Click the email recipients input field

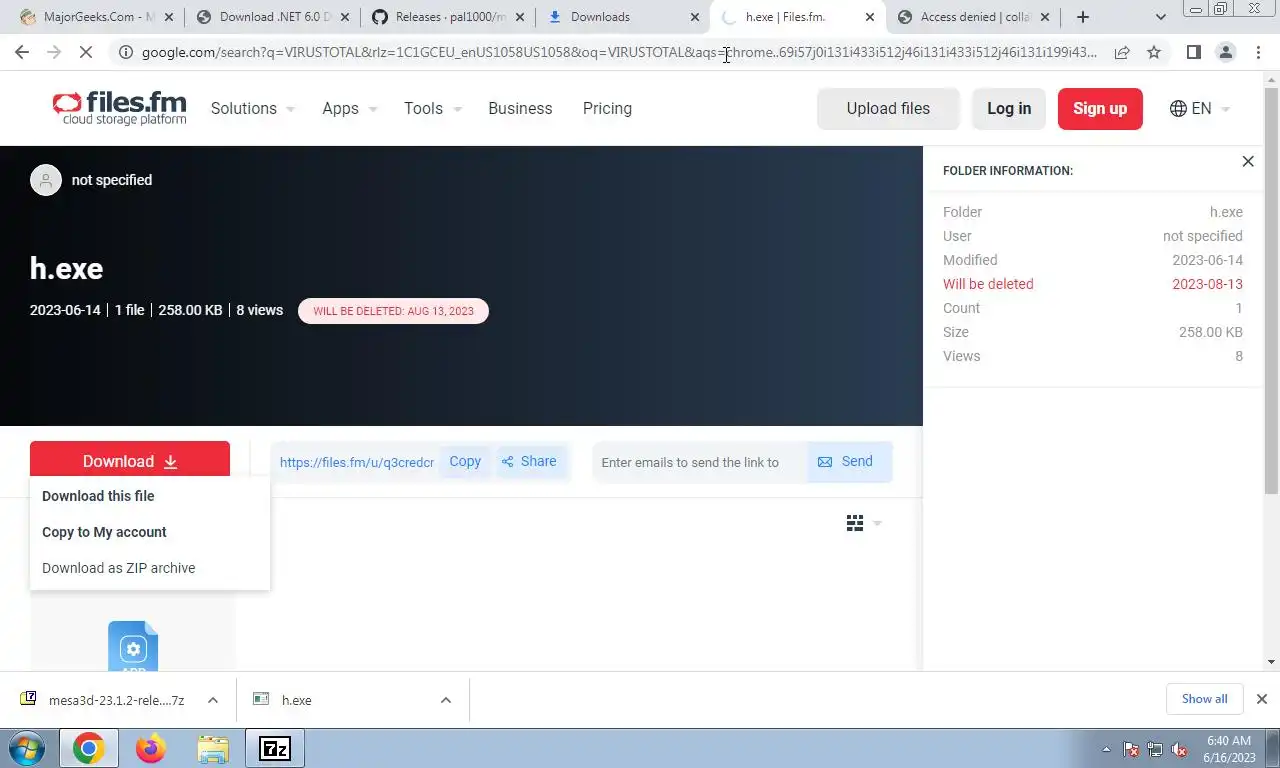click(x=699, y=462)
